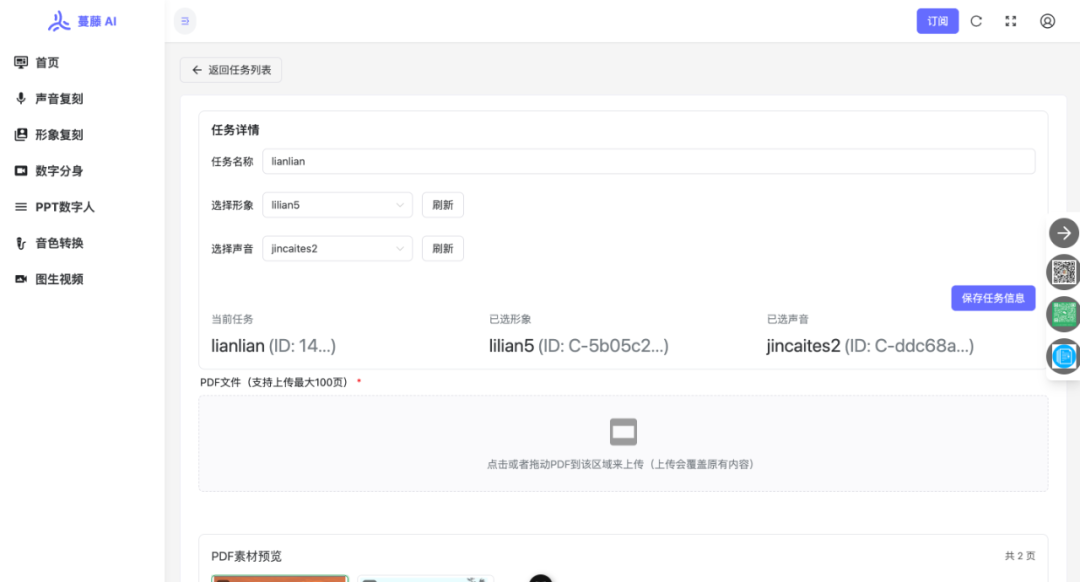Open the 选择声音 dropdown showing jincaites2
The height and width of the screenshot is (582, 1080).
(337, 248)
